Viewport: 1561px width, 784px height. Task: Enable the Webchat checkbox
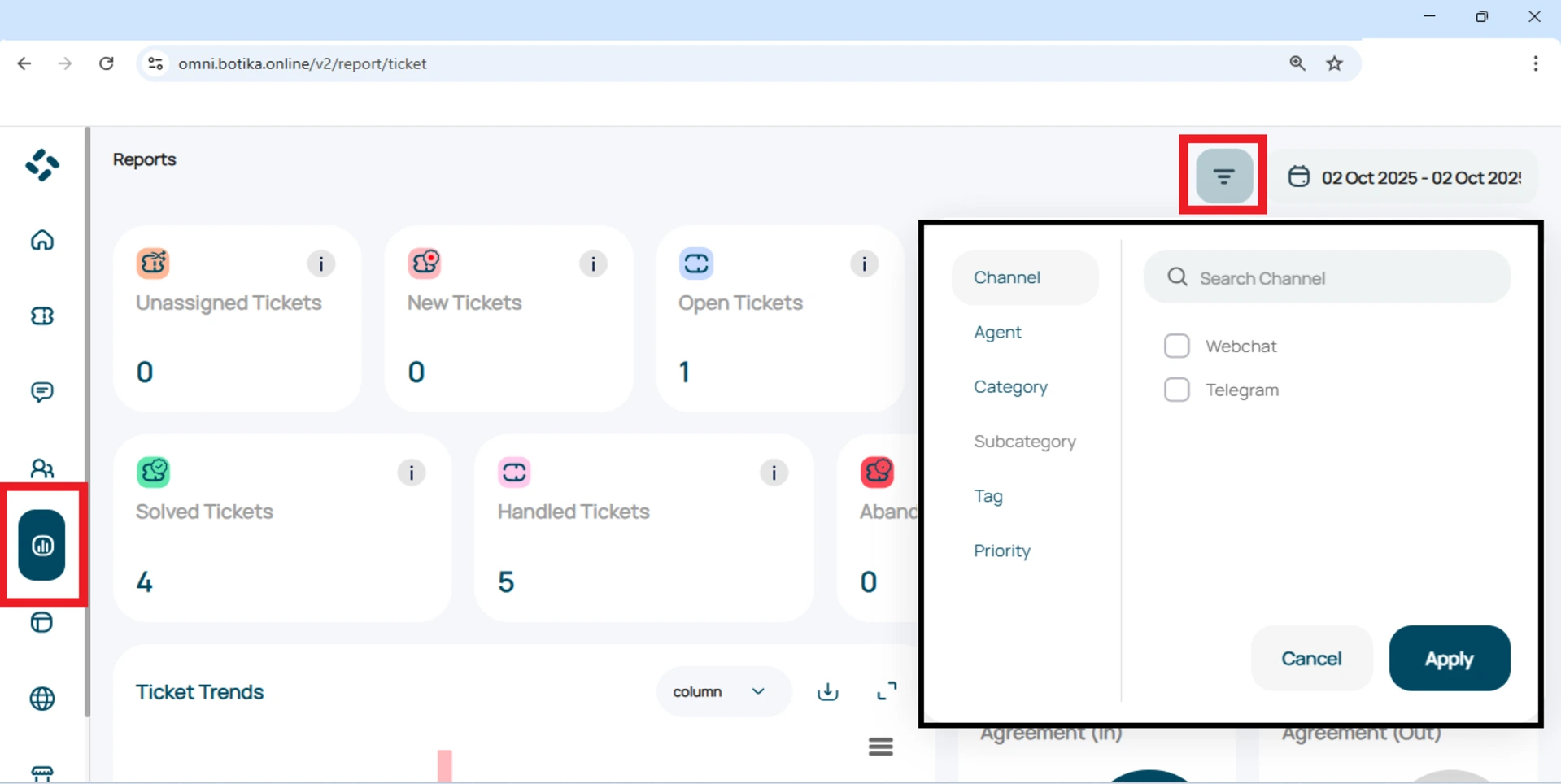click(1176, 346)
